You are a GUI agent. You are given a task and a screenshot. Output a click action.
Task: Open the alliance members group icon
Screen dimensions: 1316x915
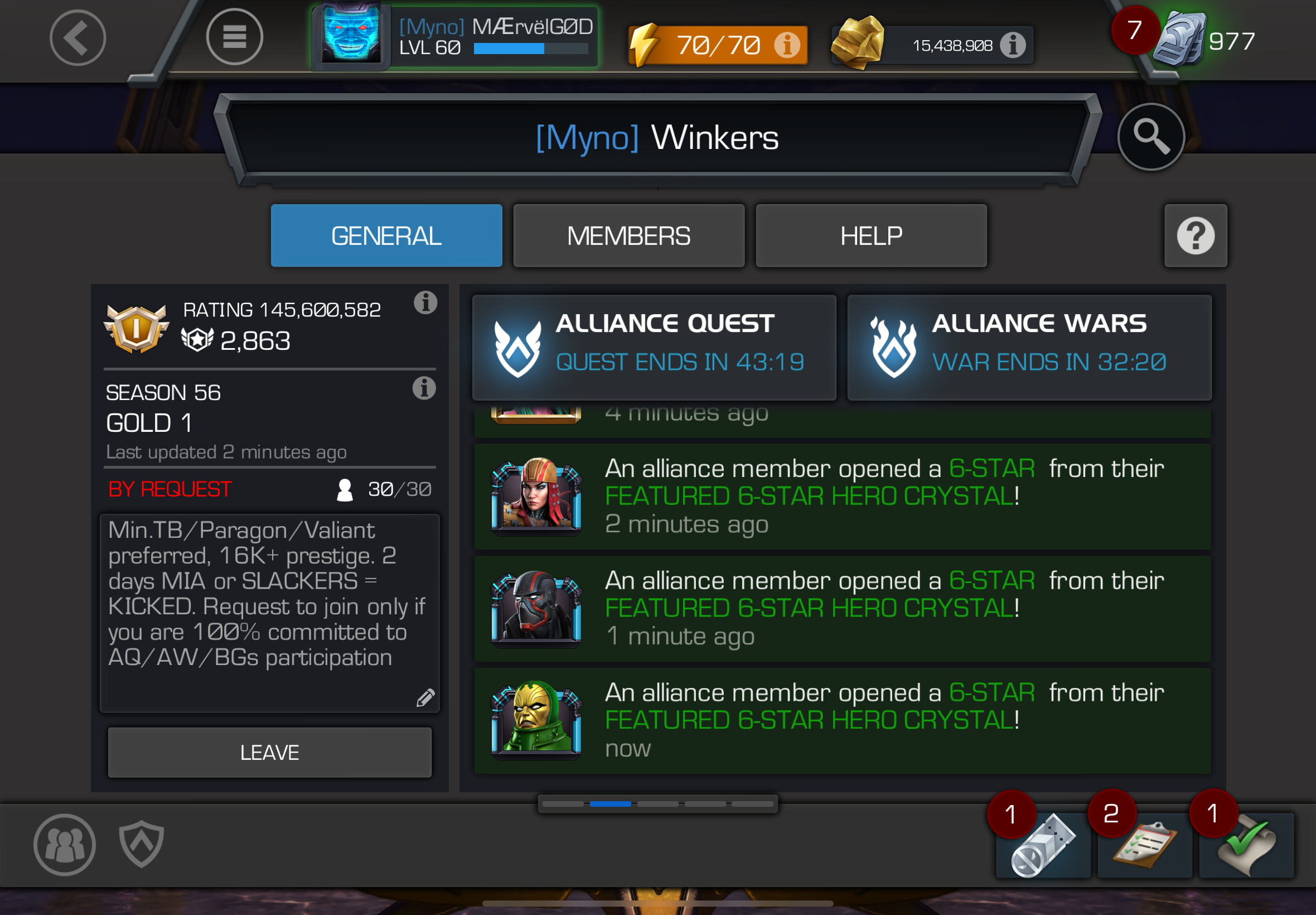click(x=64, y=845)
